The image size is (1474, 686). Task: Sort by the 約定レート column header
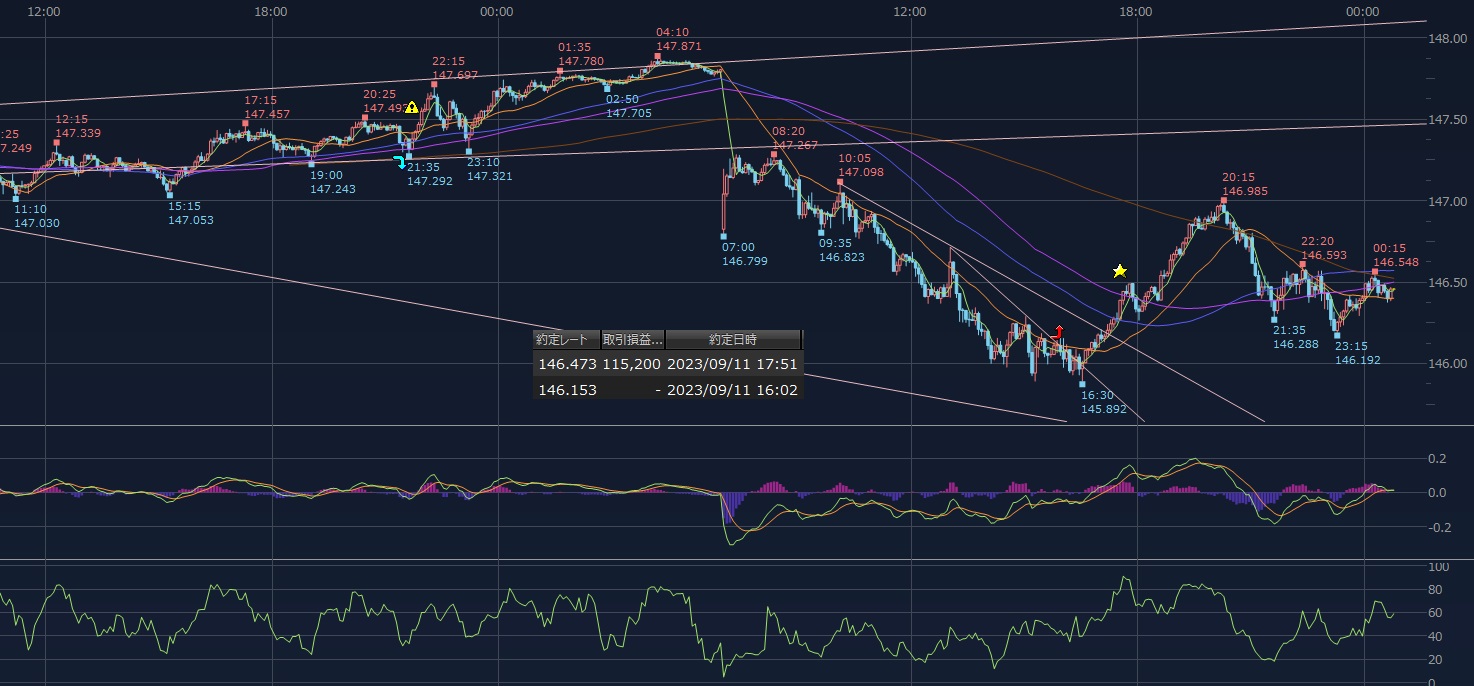[566, 340]
